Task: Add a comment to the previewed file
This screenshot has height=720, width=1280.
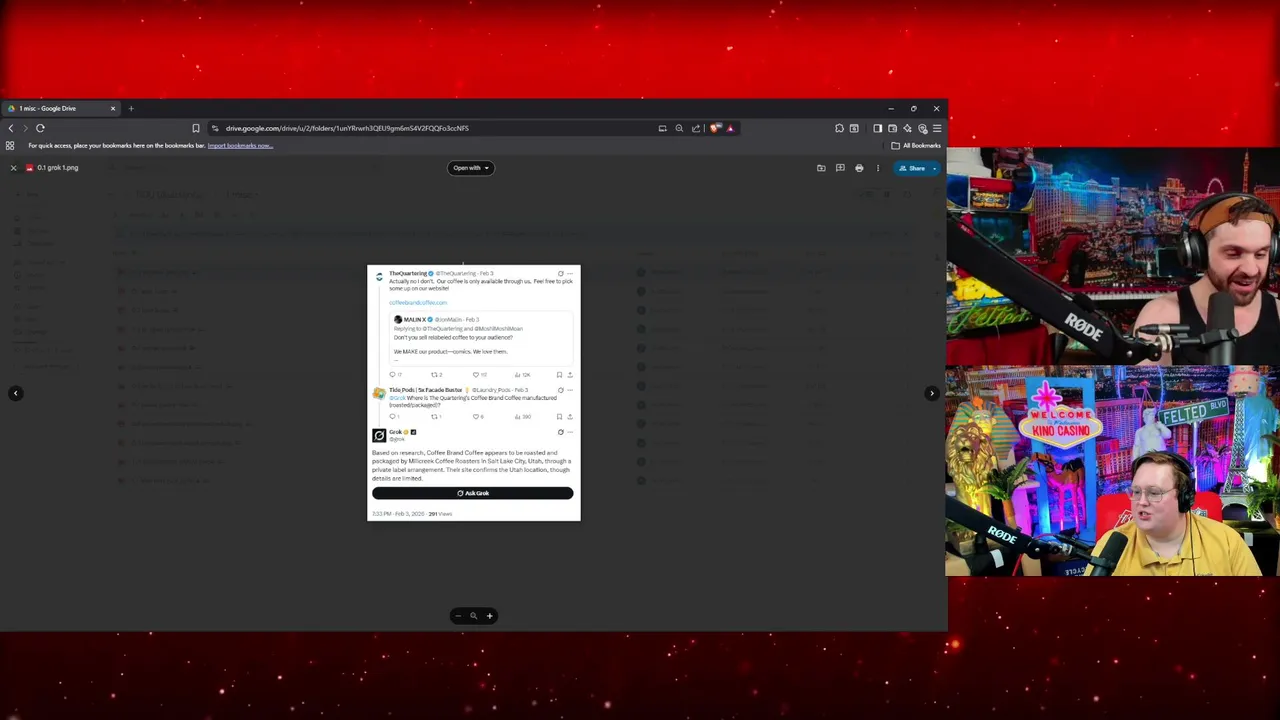Action: (840, 168)
